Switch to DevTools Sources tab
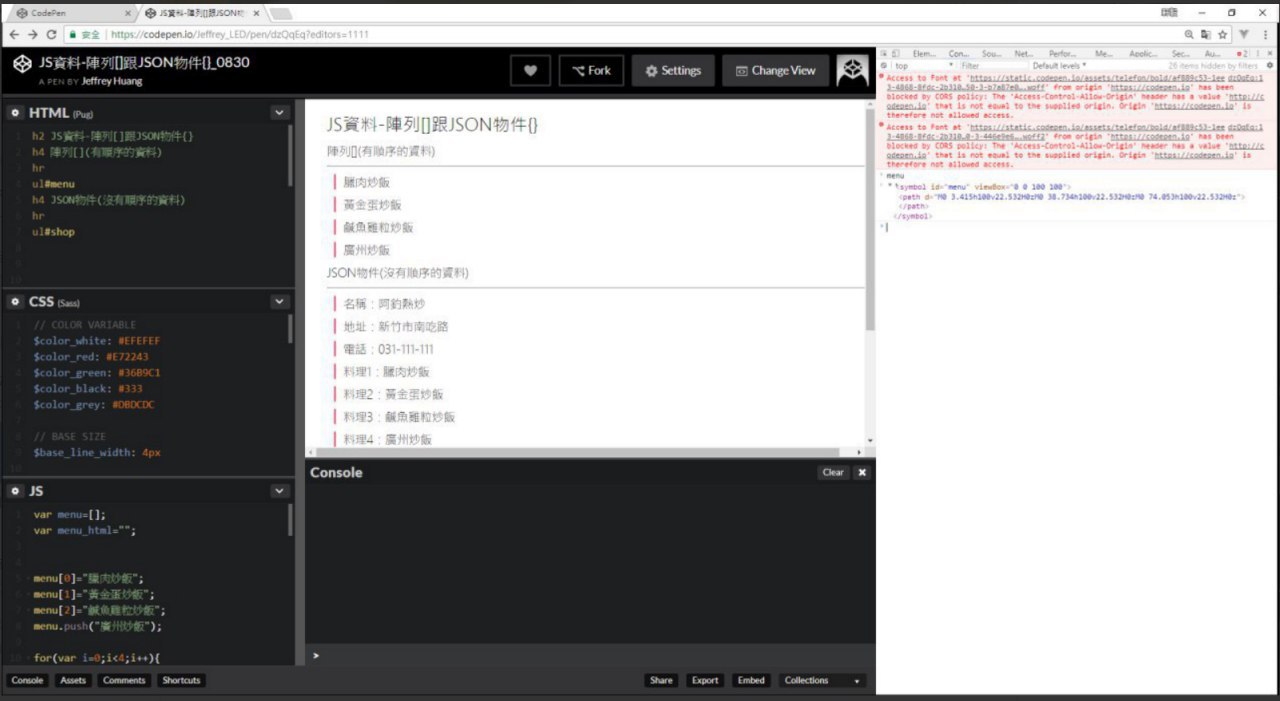This screenshot has height=701, width=1280. pos(991,53)
